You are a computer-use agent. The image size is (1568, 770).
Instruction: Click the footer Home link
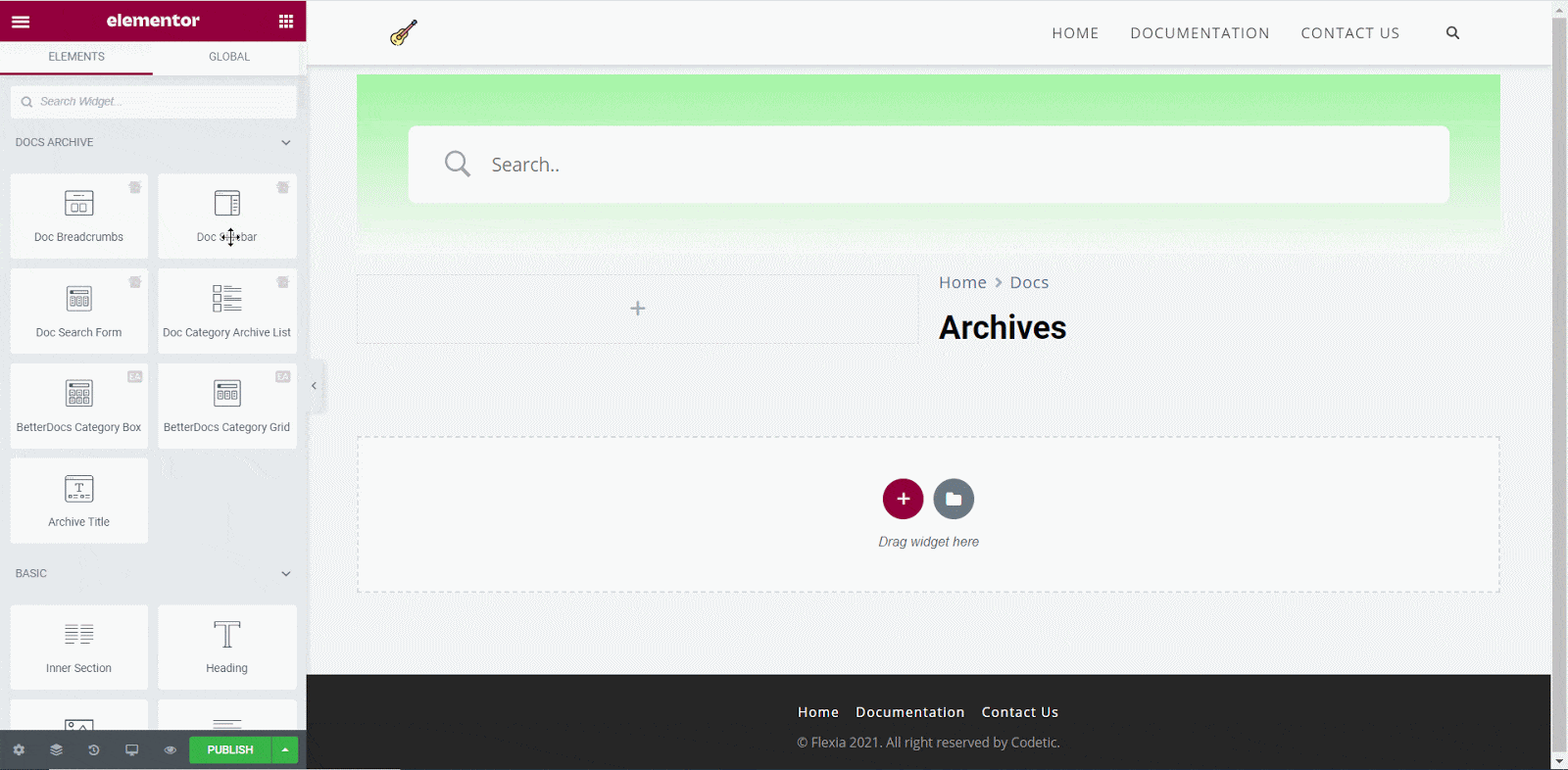pos(818,712)
